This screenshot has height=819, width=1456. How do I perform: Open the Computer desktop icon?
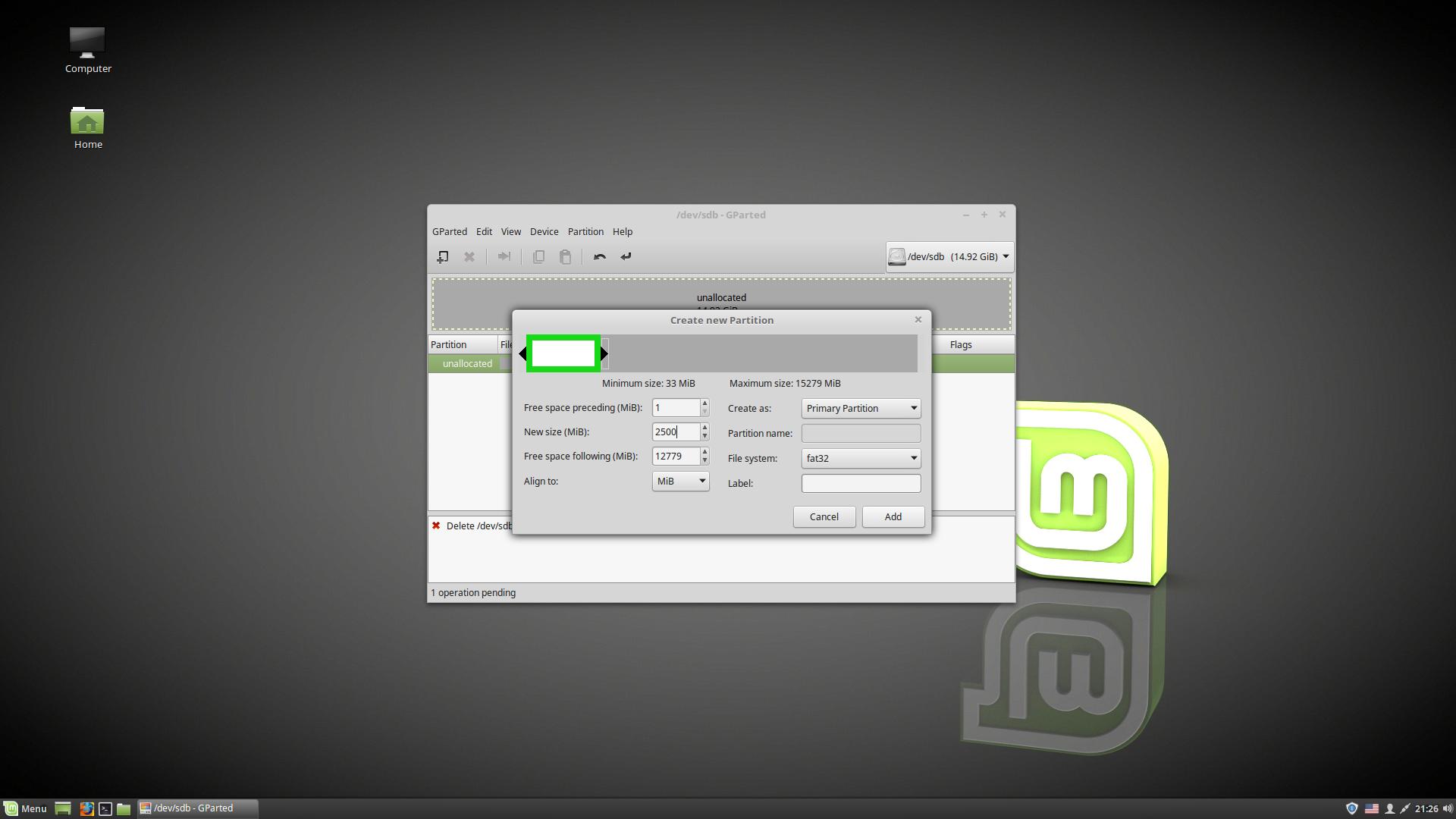pyautogui.click(x=88, y=50)
